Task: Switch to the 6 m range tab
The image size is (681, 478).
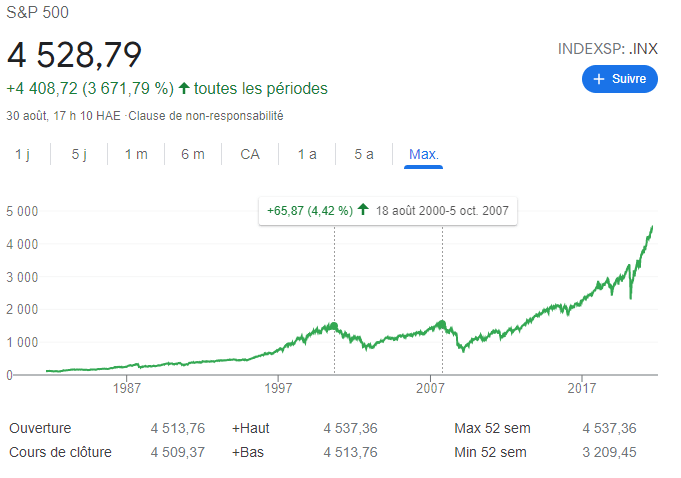Action: (x=193, y=154)
